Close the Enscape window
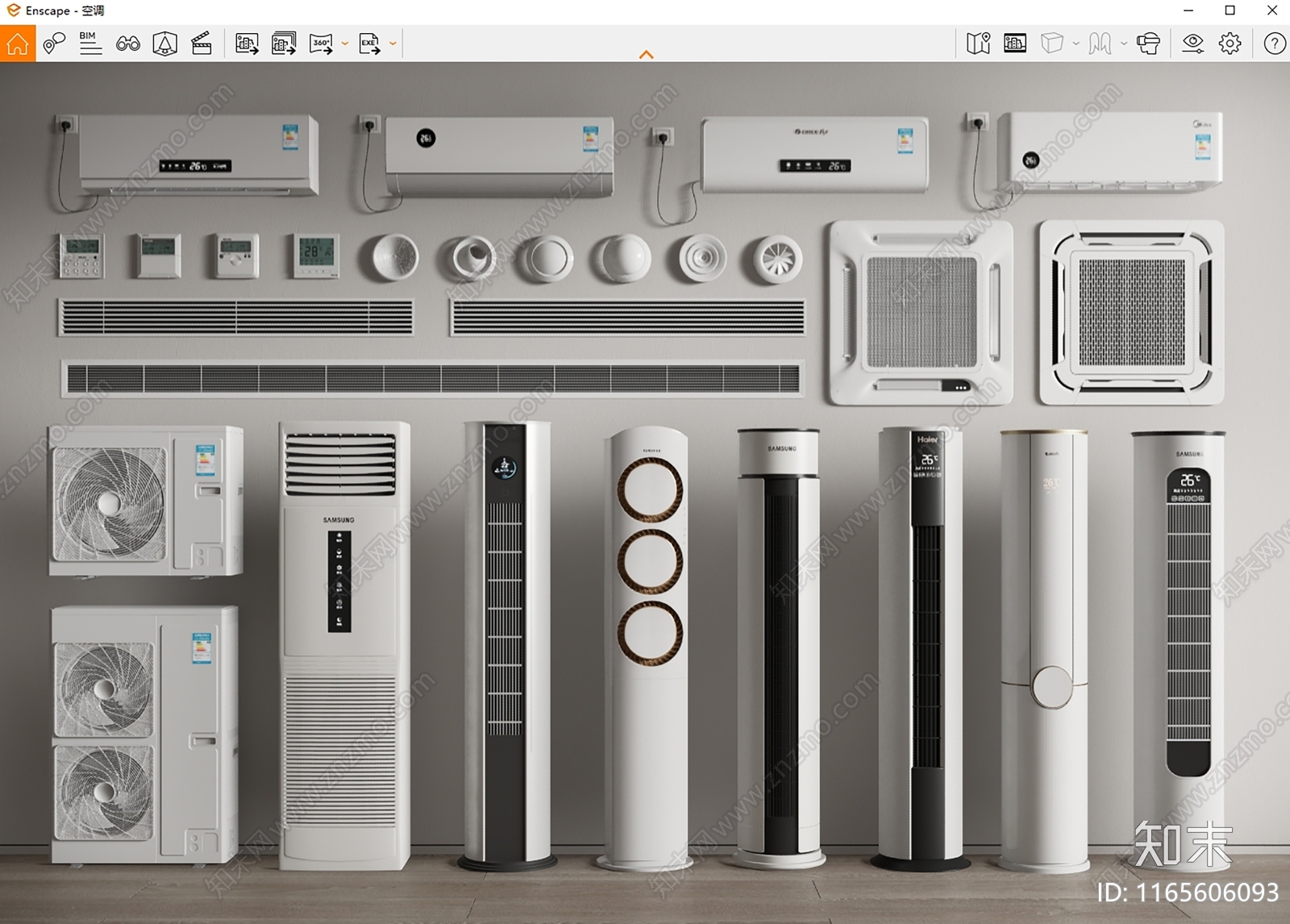This screenshot has height=924, width=1290. tap(1272, 10)
